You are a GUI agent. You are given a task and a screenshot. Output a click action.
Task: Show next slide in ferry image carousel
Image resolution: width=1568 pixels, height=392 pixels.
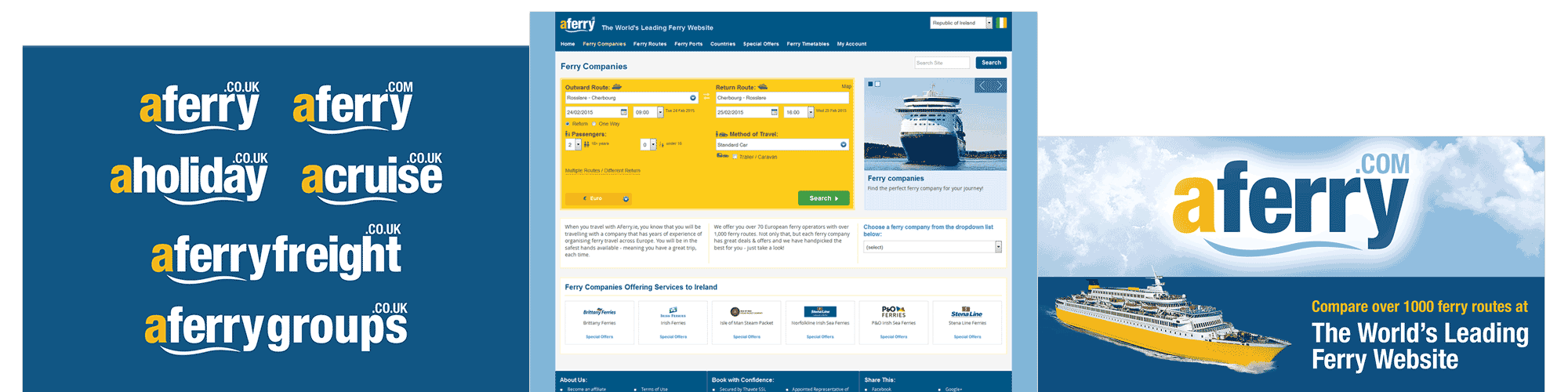[998, 85]
